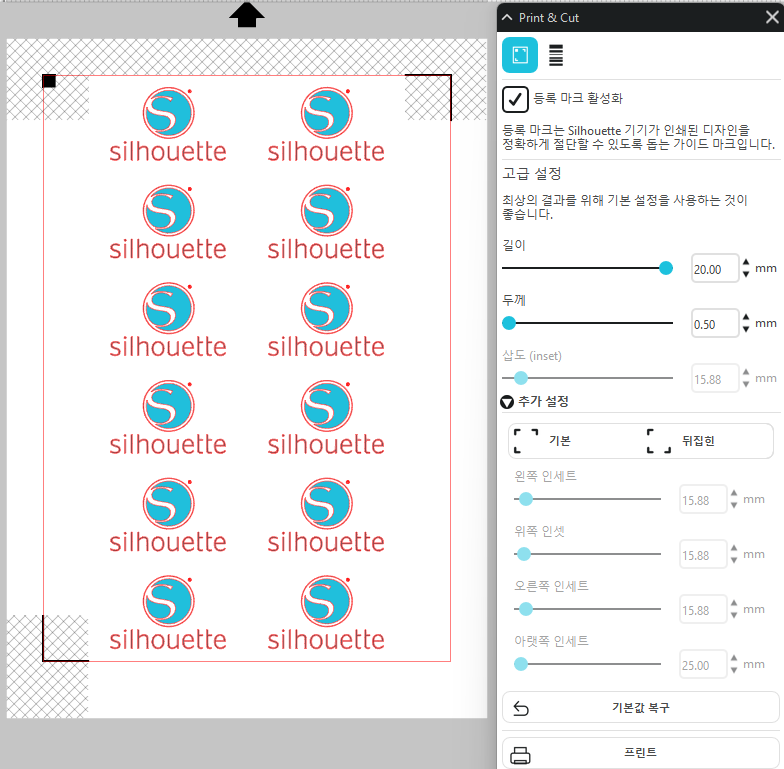Image resolution: width=784 pixels, height=769 pixels.
Task: Move the 아랫쪽 인세트 slider handle
Action: (x=520, y=664)
